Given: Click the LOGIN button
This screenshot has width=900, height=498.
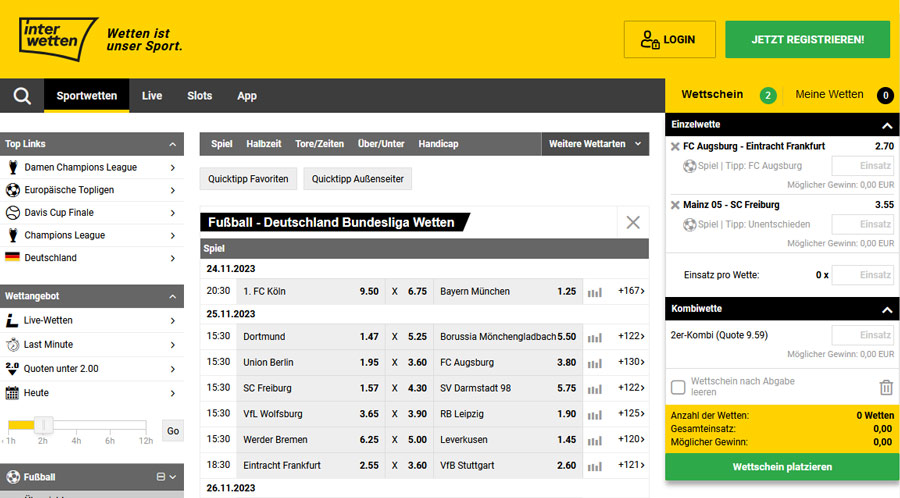Looking at the screenshot, I should [670, 40].
